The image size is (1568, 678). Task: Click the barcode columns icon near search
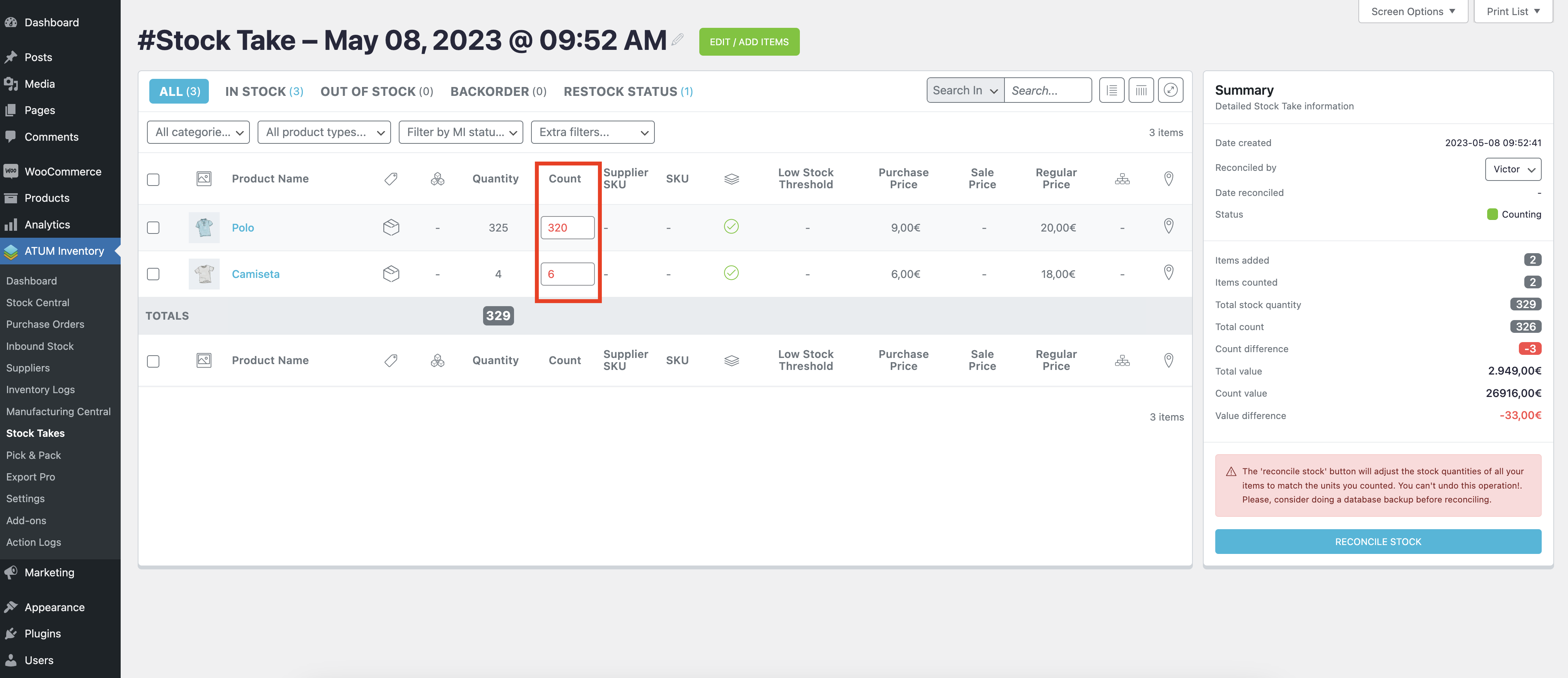point(1141,90)
